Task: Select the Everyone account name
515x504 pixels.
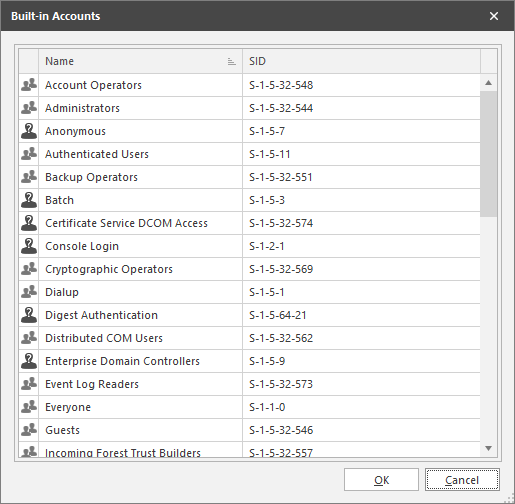Action: pos(68,407)
